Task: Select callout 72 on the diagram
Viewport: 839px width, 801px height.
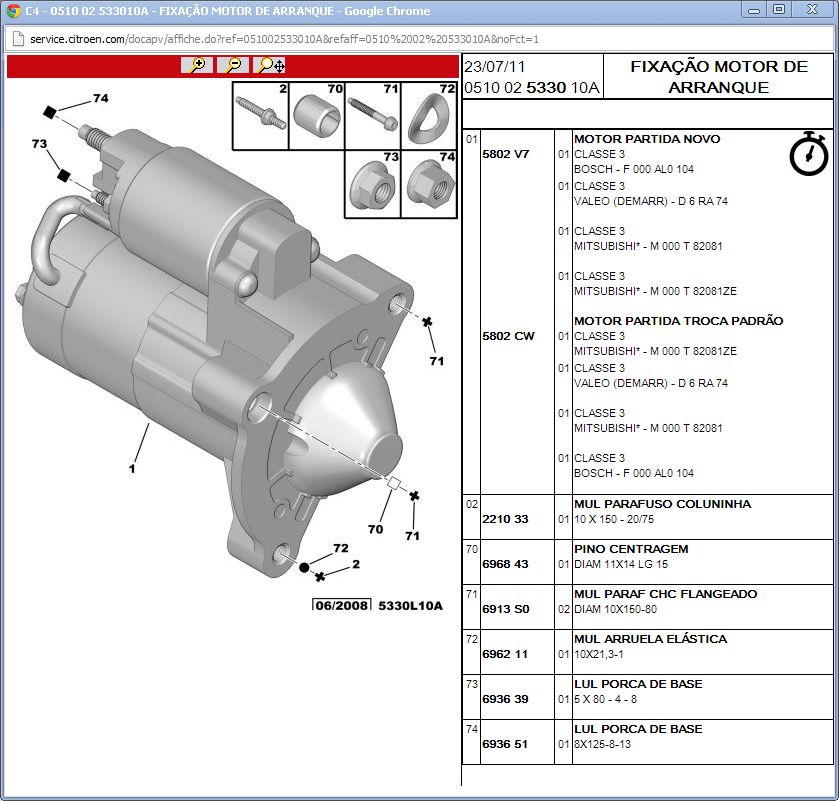Action: point(341,548)
